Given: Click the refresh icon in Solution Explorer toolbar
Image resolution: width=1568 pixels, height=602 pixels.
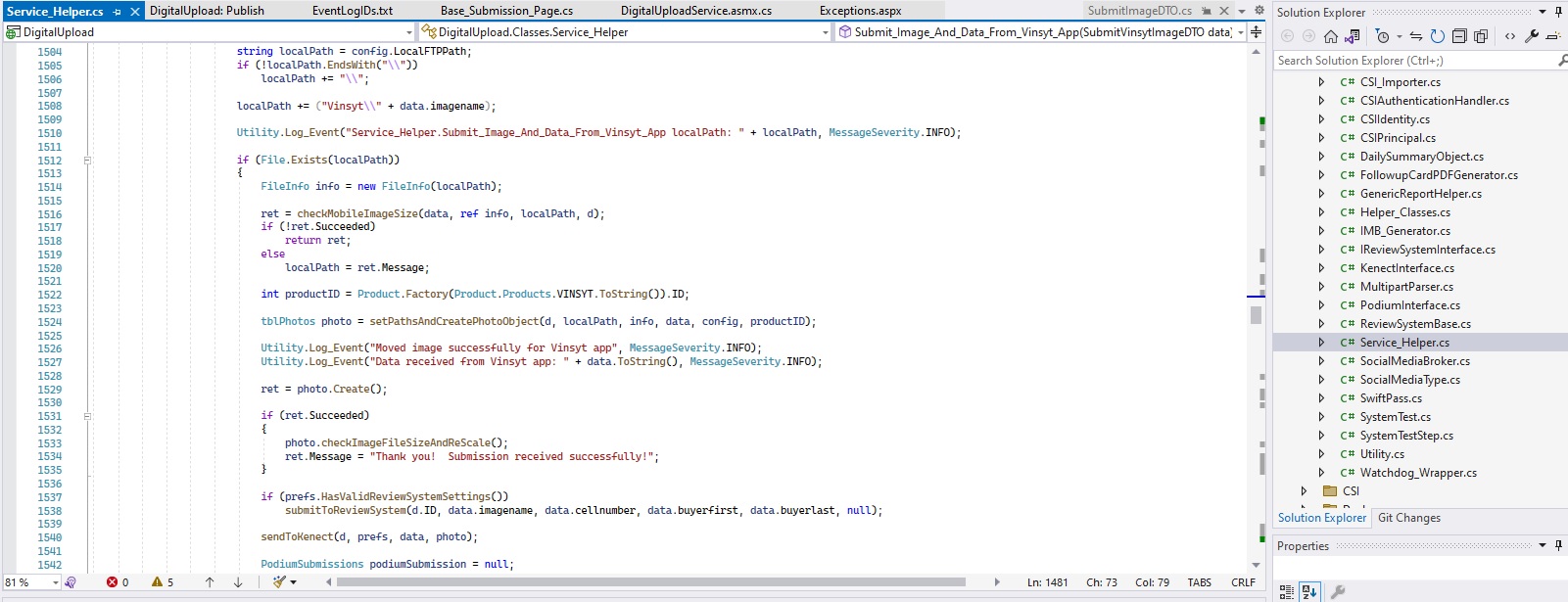Looking at the screenshot, I should click(1437, 36).
